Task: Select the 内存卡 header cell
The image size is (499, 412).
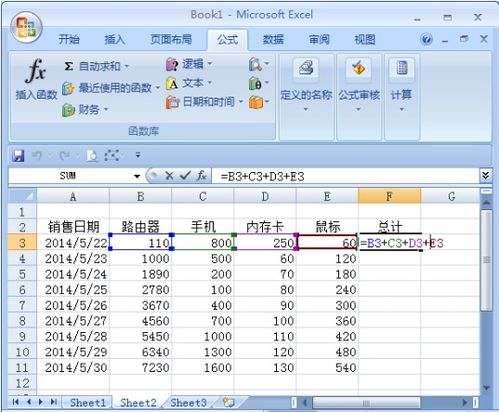Action: click(x=265, y=227)
